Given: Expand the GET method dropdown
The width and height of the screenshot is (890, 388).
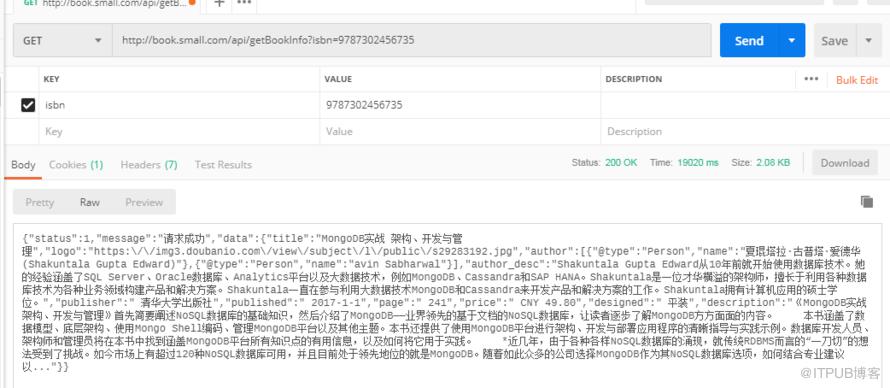Looking at the screenshot, I should tap(62, 40).
